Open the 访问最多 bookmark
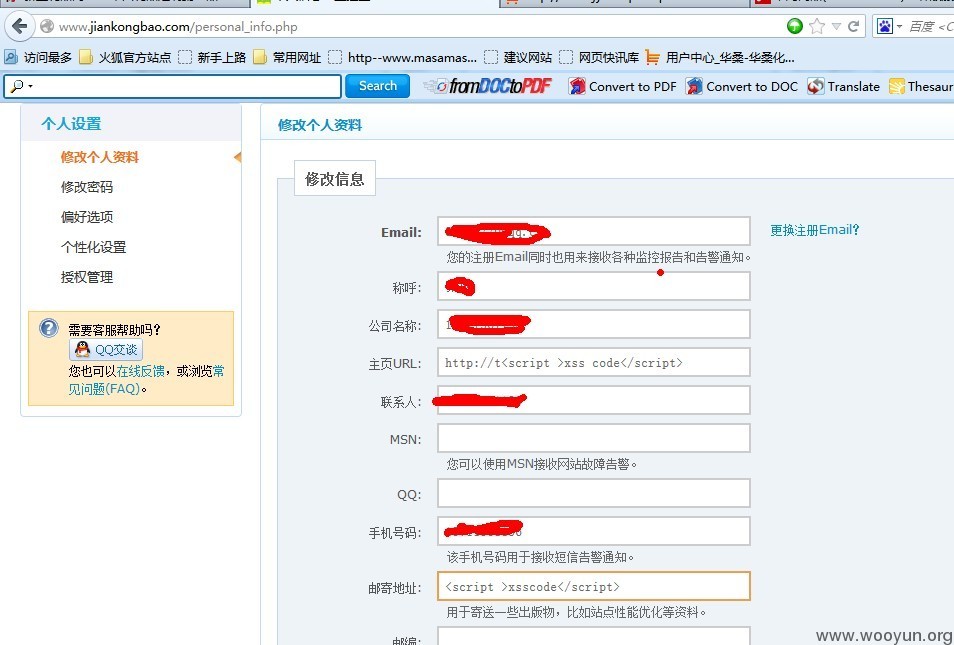 [x=38, y=57]
